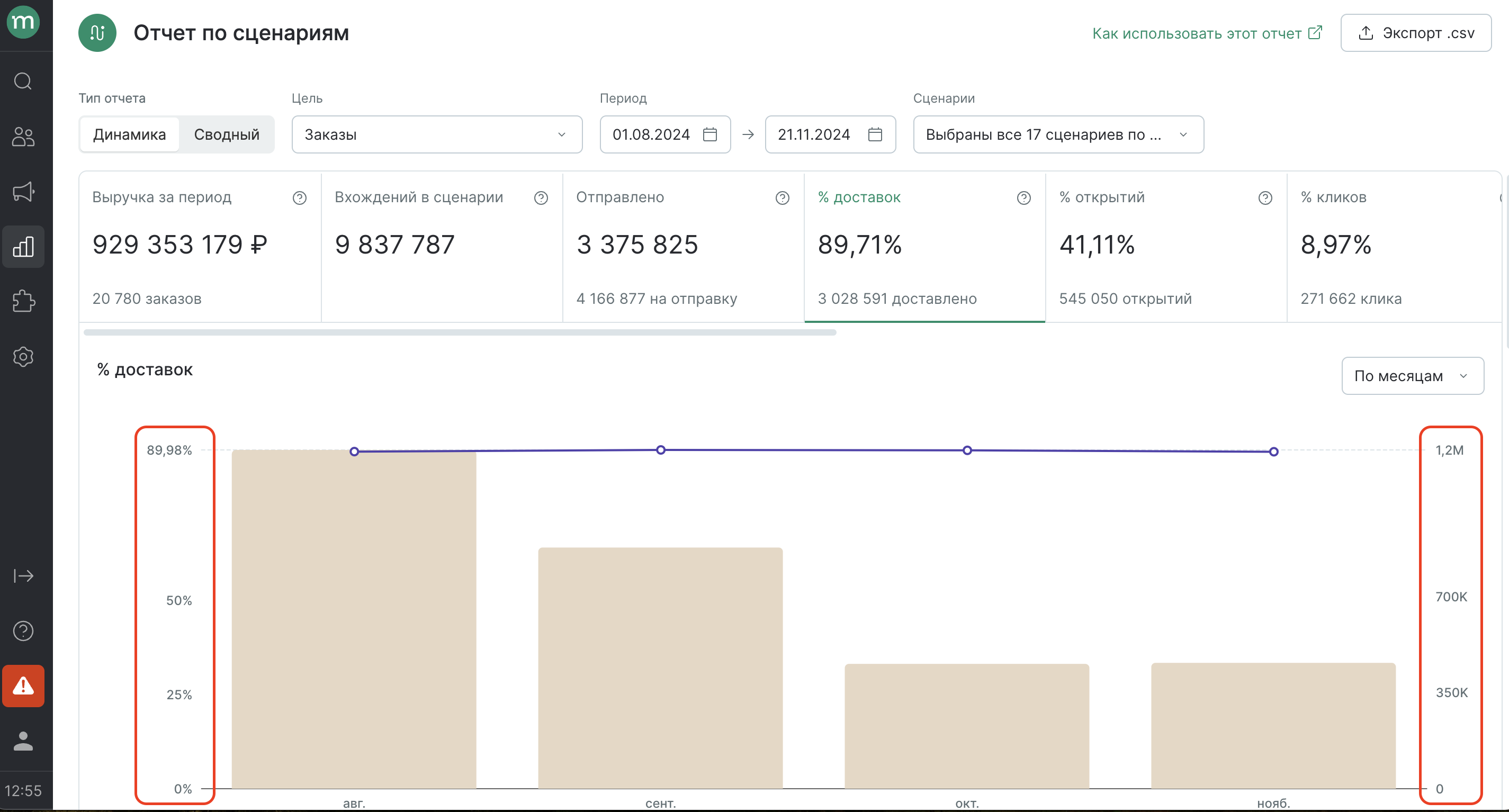The width and height of the screenshot is (1509, 812).
Task: Click the 4 166 877 на отправку text
Action: [x=656, y=299]
